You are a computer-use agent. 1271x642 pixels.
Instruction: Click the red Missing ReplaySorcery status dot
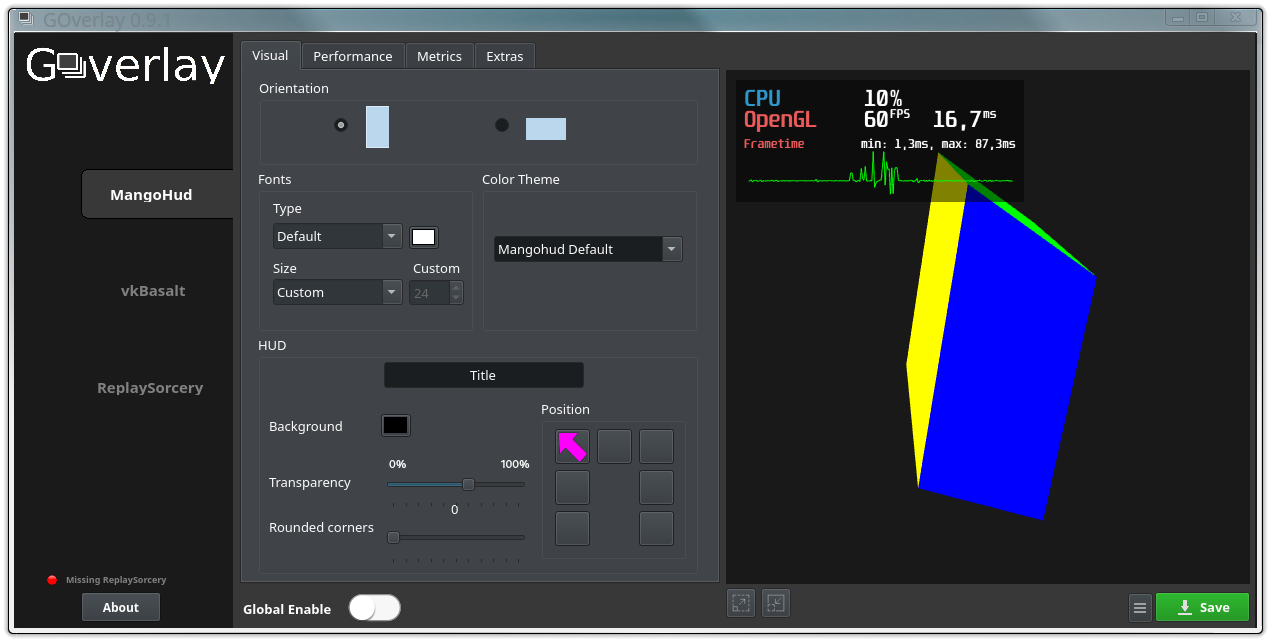coord(52,580)
